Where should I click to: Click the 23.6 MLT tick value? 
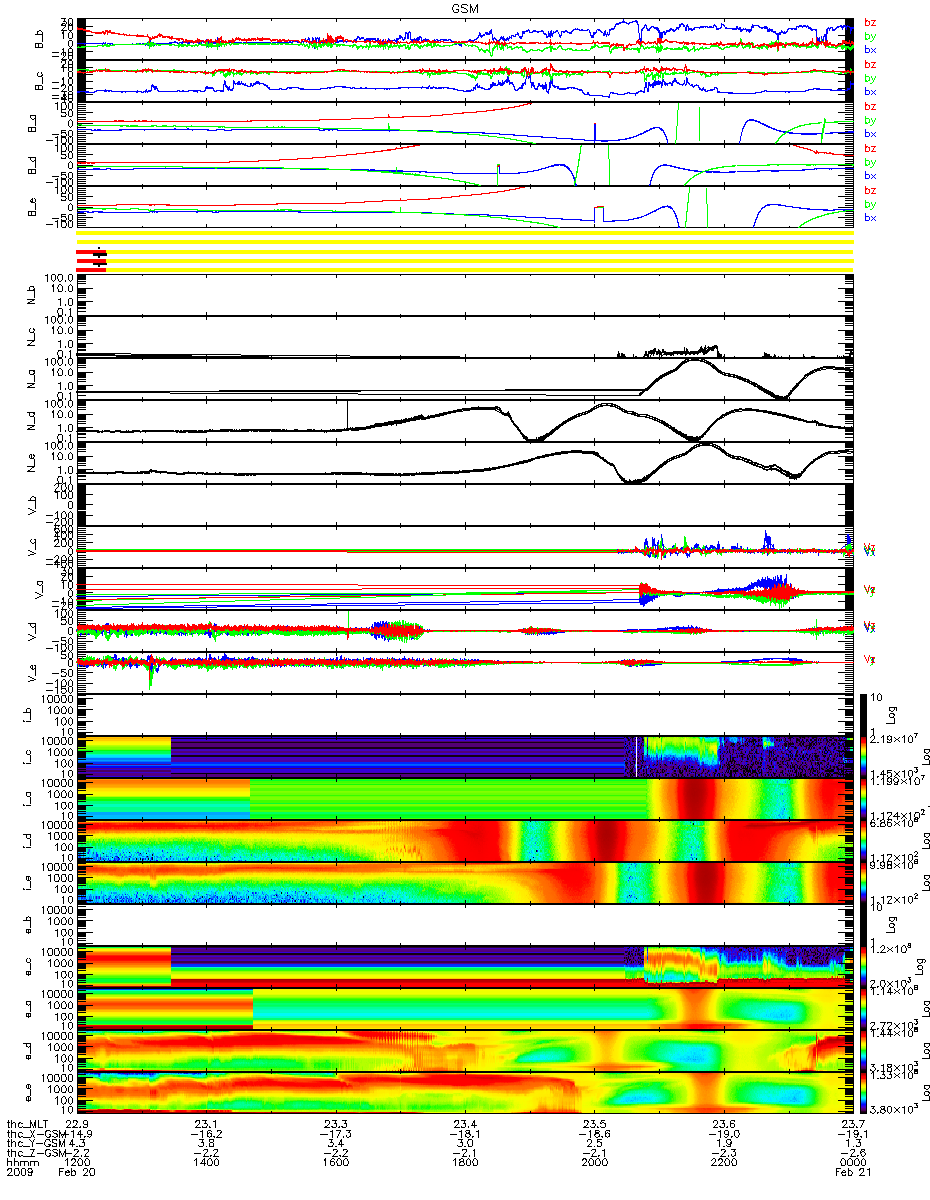(723, 1123)
